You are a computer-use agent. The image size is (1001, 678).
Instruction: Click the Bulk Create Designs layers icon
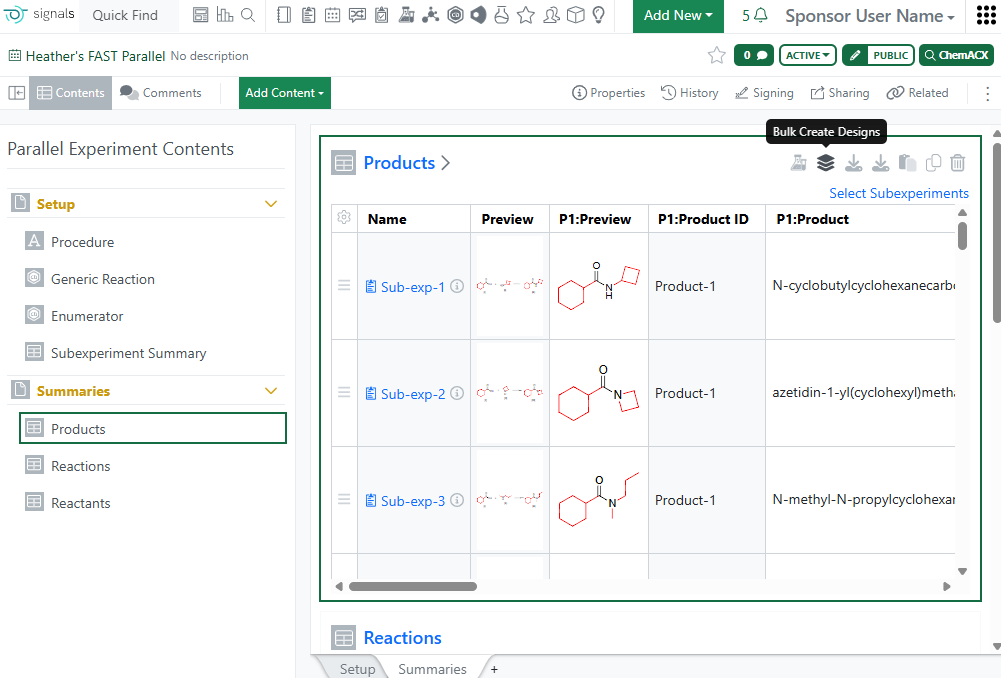click(x=825, y=163)
